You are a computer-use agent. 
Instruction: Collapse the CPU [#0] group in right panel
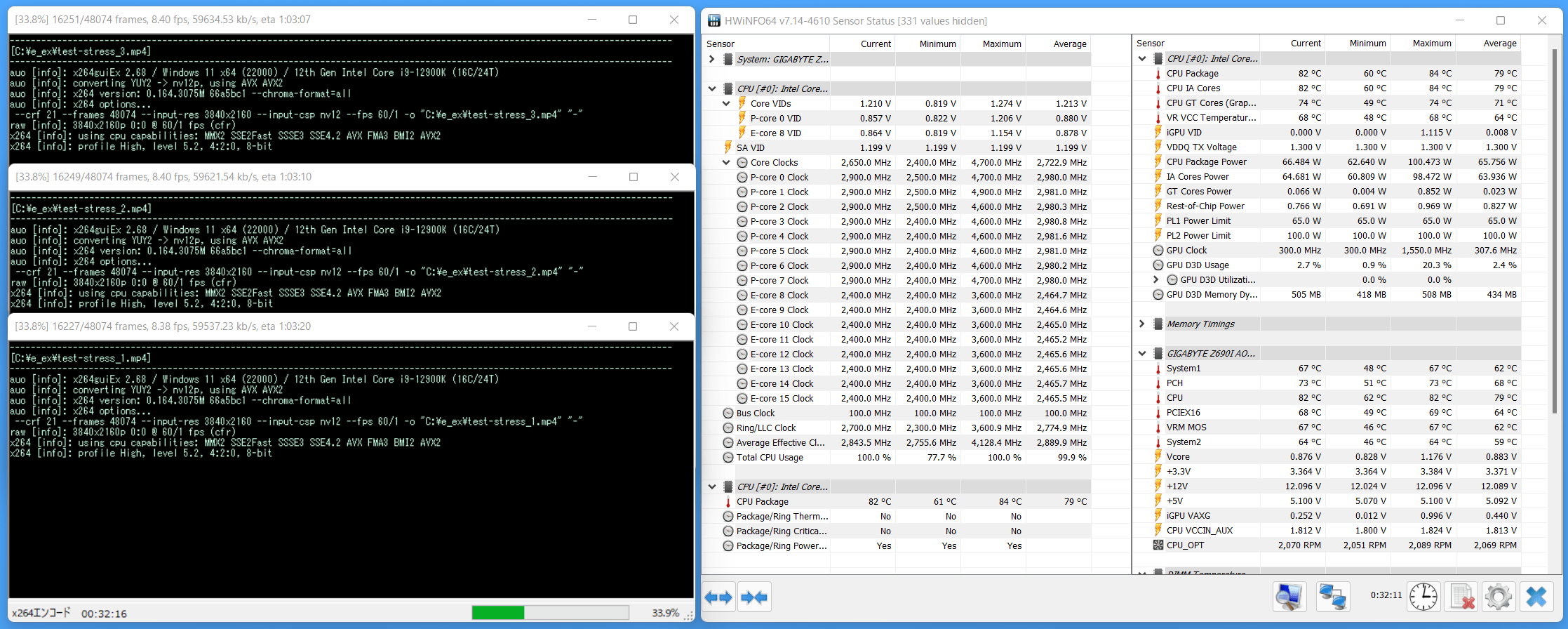1142,58
